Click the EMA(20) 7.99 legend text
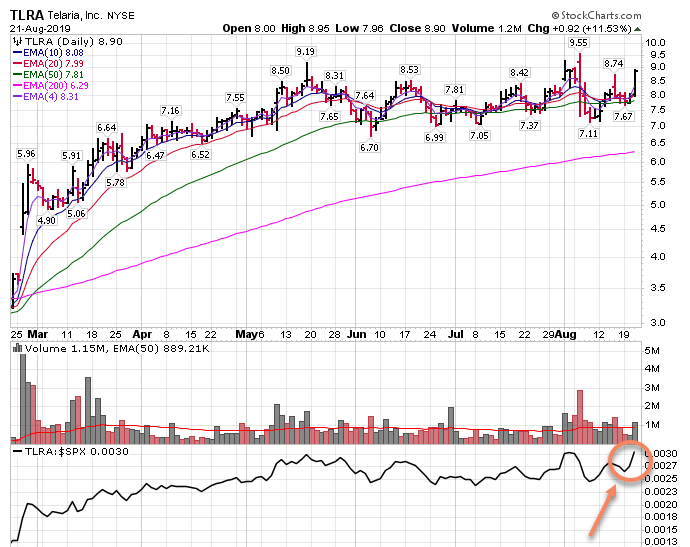 pyautogui.click(x=53, y=63)
